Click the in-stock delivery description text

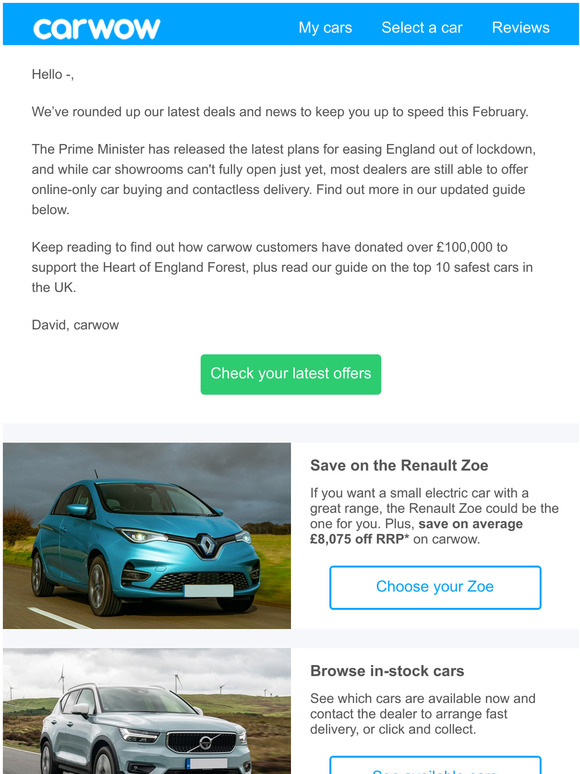(x=423, y=714)
